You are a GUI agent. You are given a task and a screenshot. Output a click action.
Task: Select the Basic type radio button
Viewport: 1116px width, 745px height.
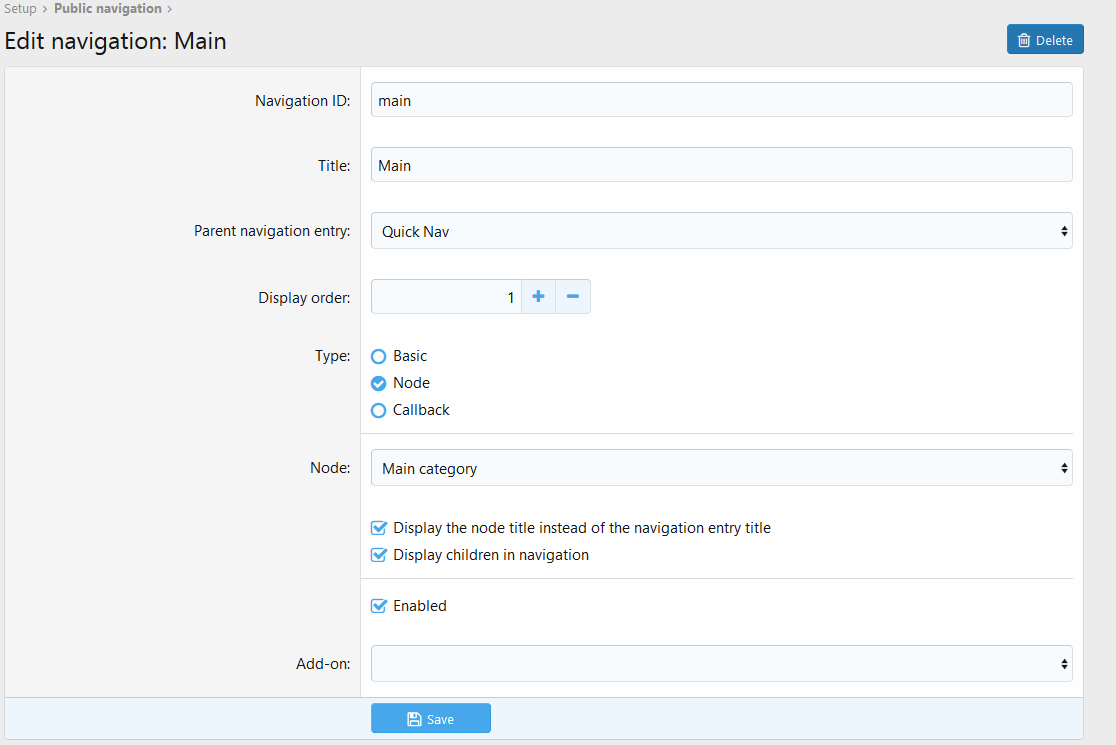click(x=379, y=356)
